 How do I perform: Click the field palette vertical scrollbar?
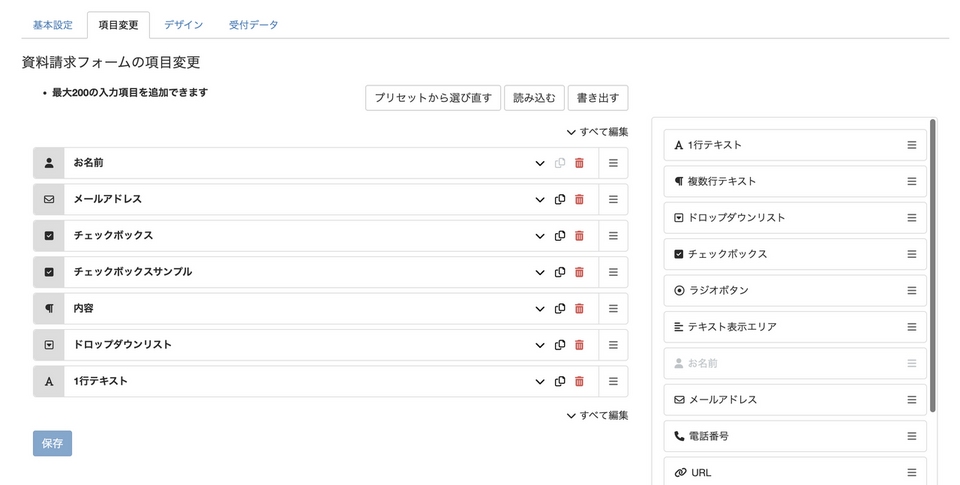click(x=933, y=265)
